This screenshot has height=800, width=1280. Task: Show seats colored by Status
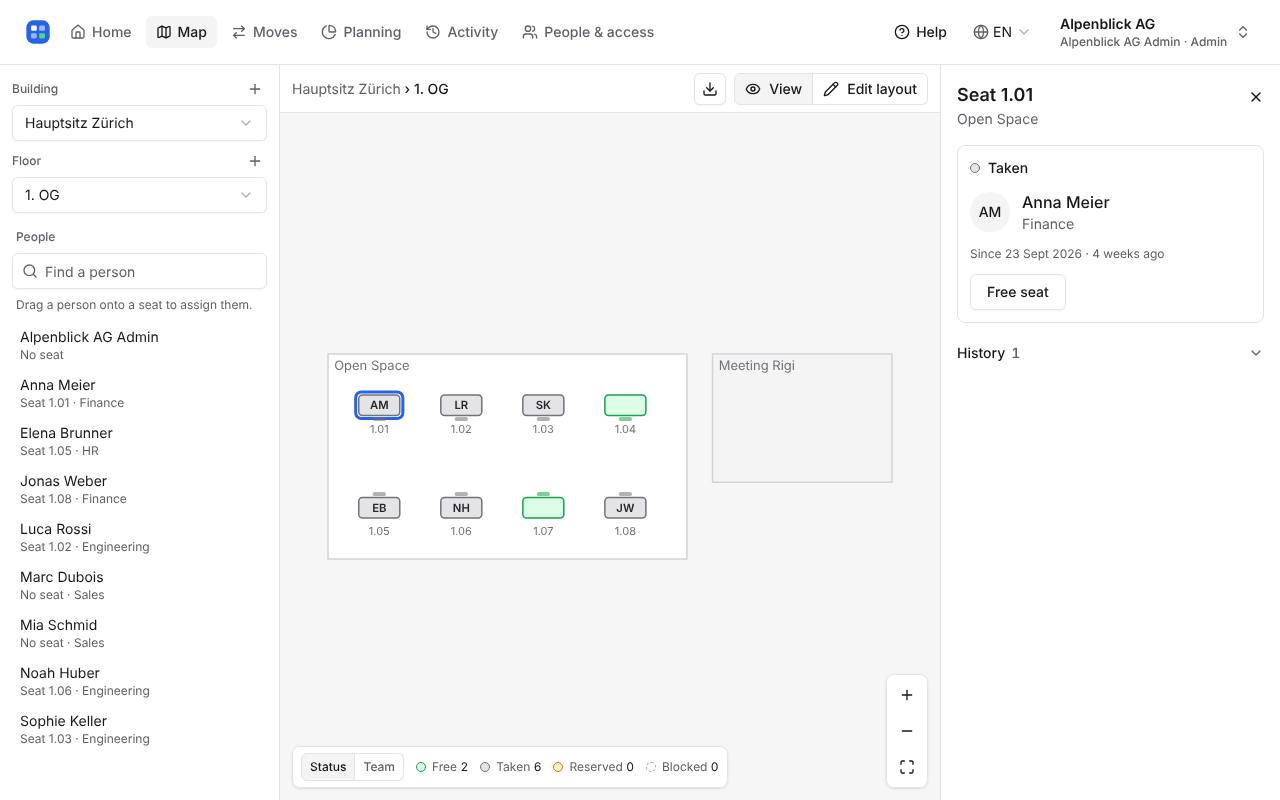328,767
